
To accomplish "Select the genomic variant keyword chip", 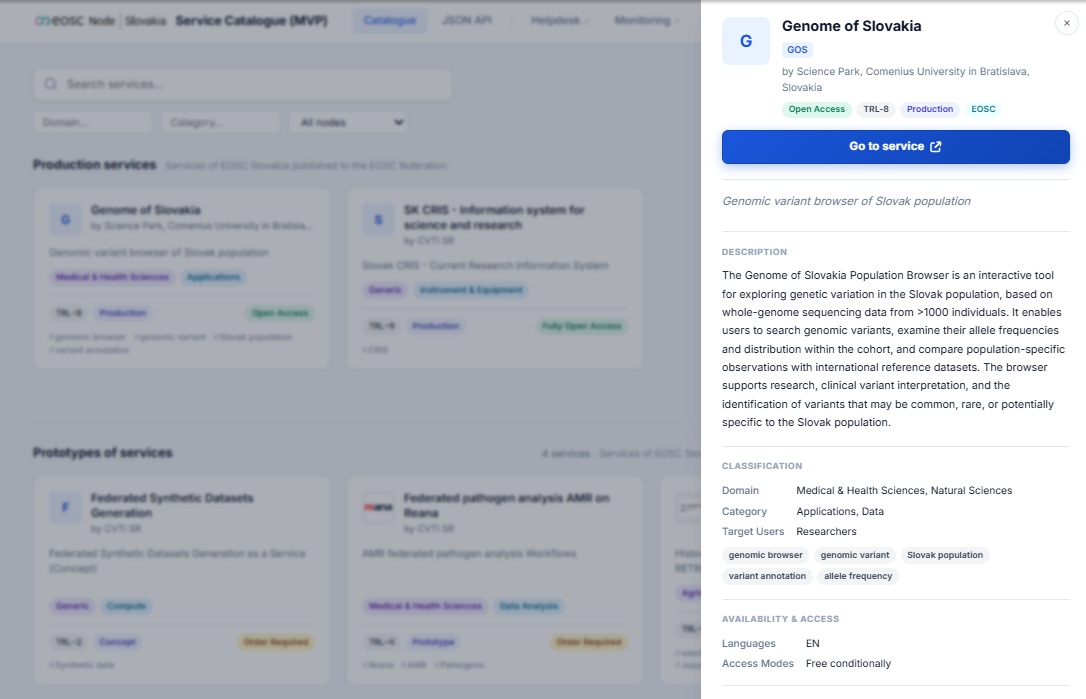I will [x=855, y=555].
